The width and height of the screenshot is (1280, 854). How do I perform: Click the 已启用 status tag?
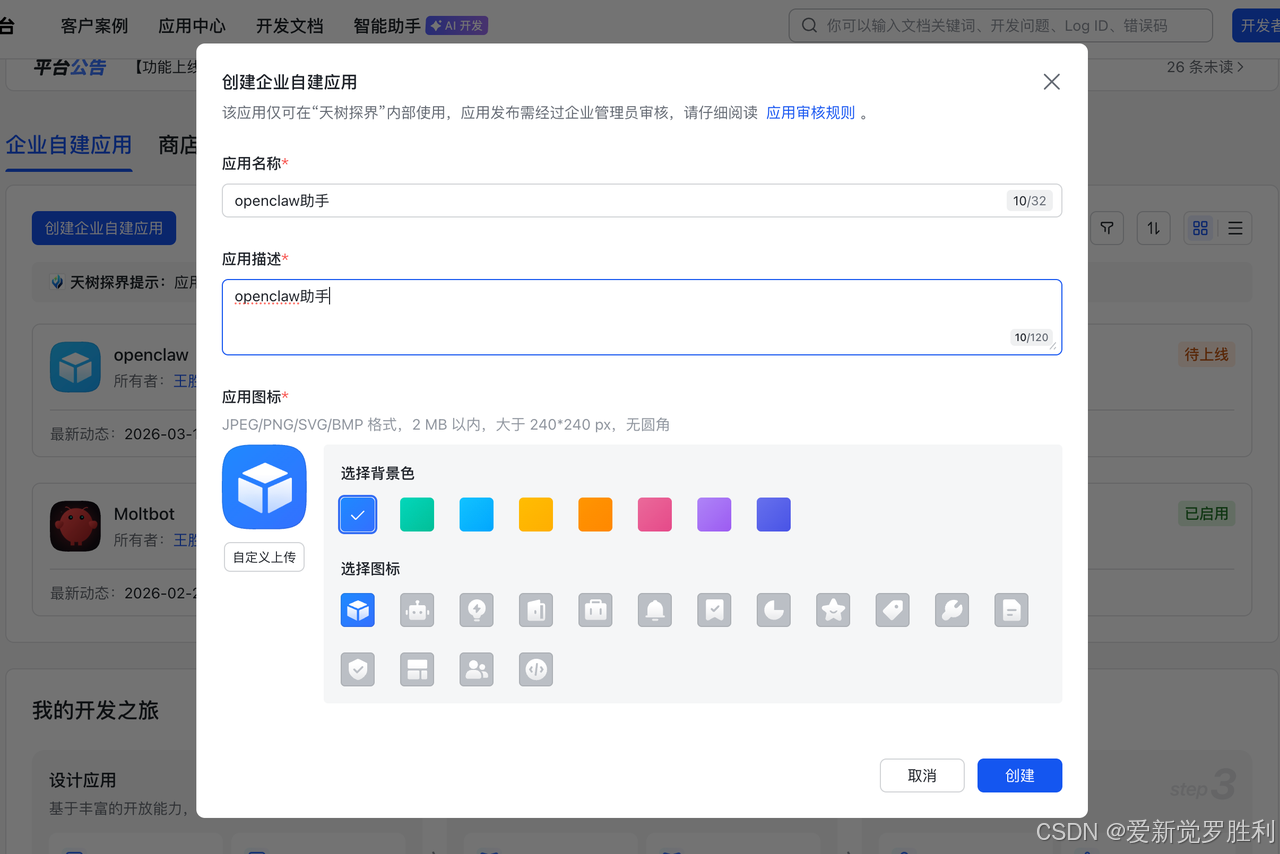click(x=1206, y=513)
